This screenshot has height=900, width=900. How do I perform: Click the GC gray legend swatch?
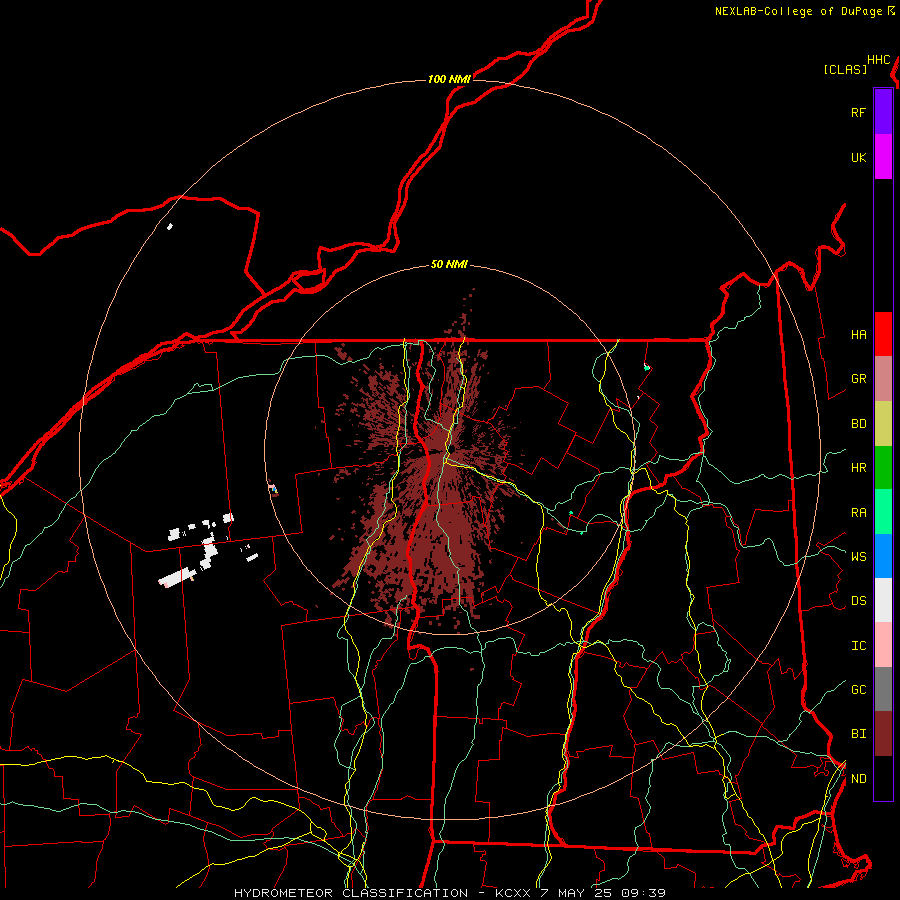click(x=883, y=689)
